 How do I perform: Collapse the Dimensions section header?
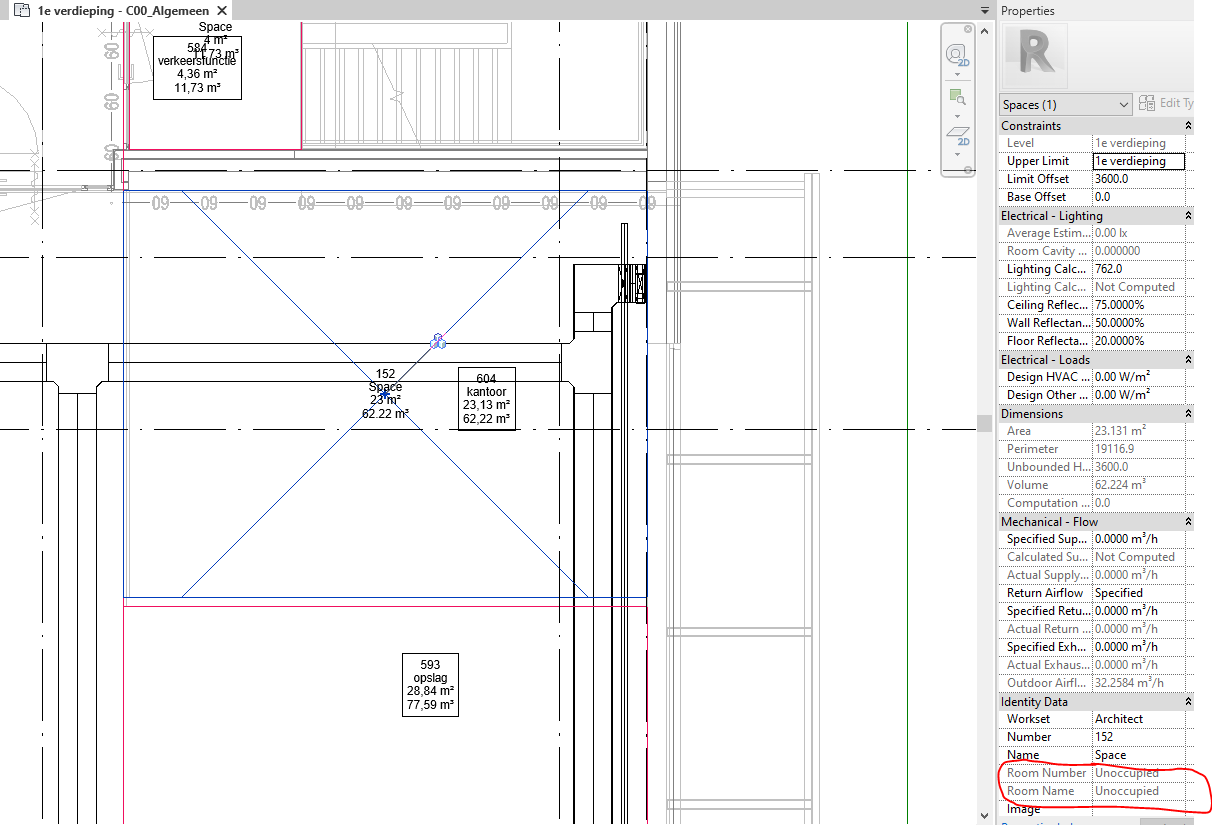1188,413
